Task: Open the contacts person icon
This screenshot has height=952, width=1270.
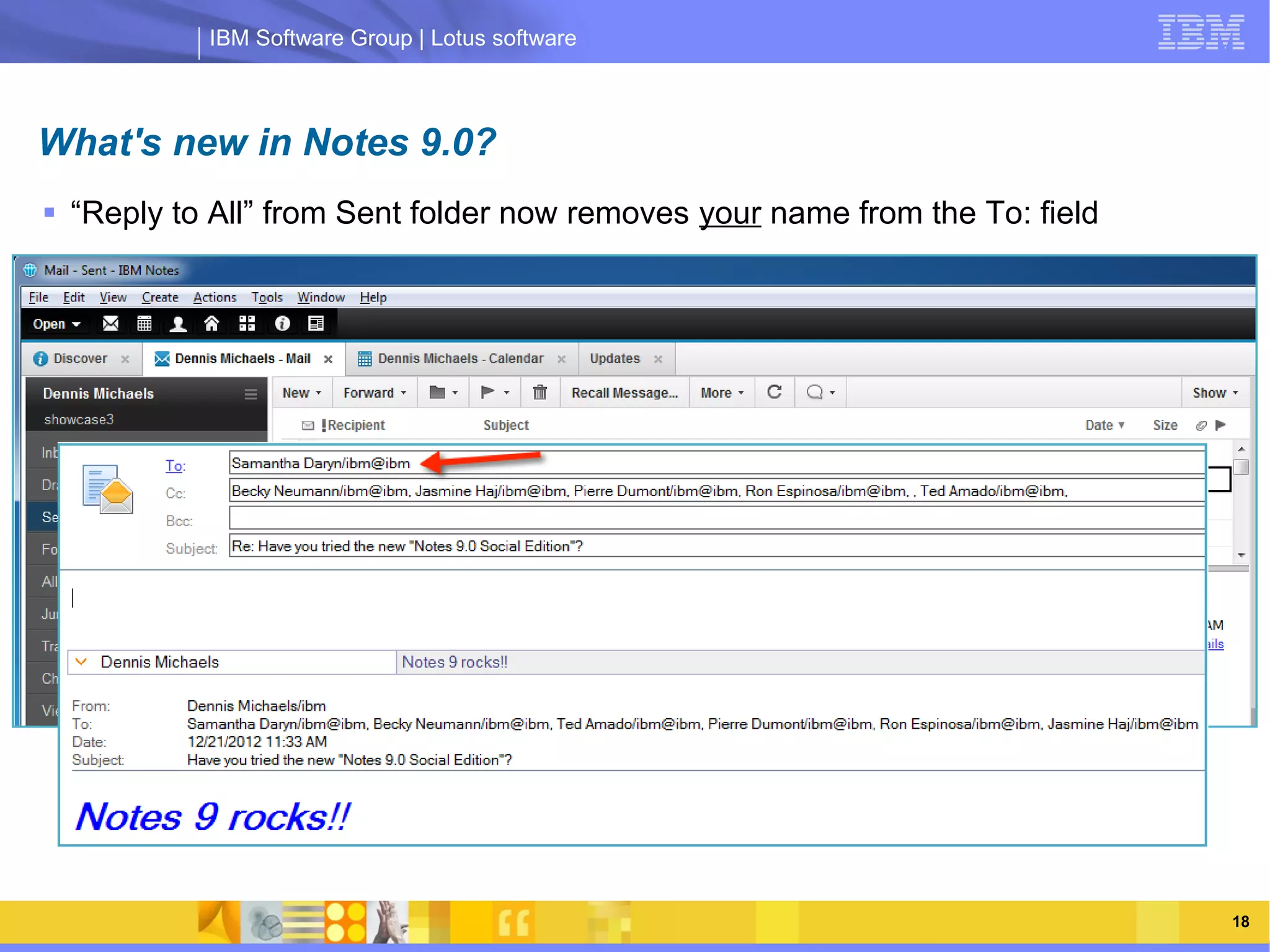Action: (179, 324)
